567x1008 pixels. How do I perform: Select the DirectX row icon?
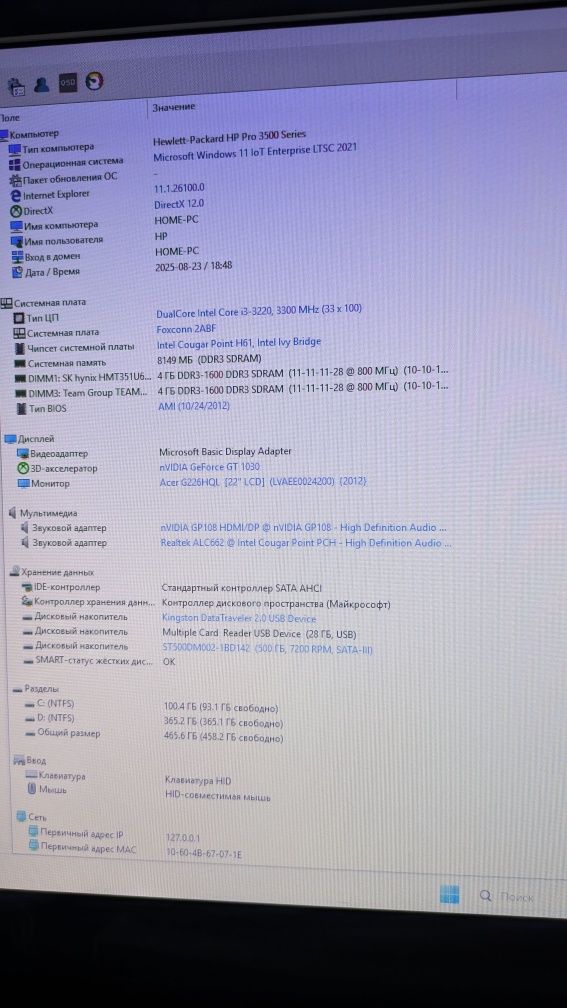tap(16, 210)
